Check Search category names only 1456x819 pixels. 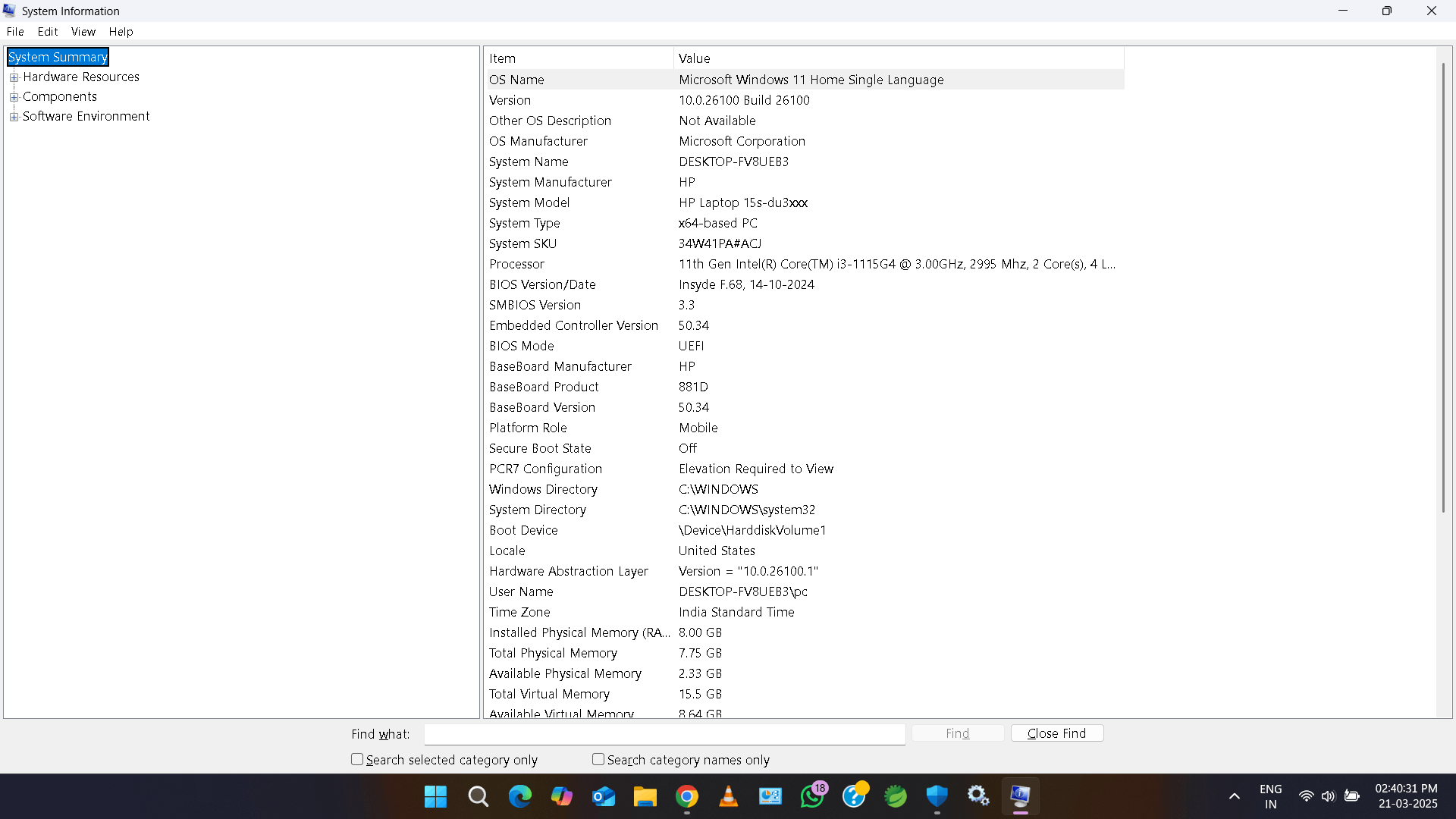pos(598,759)
